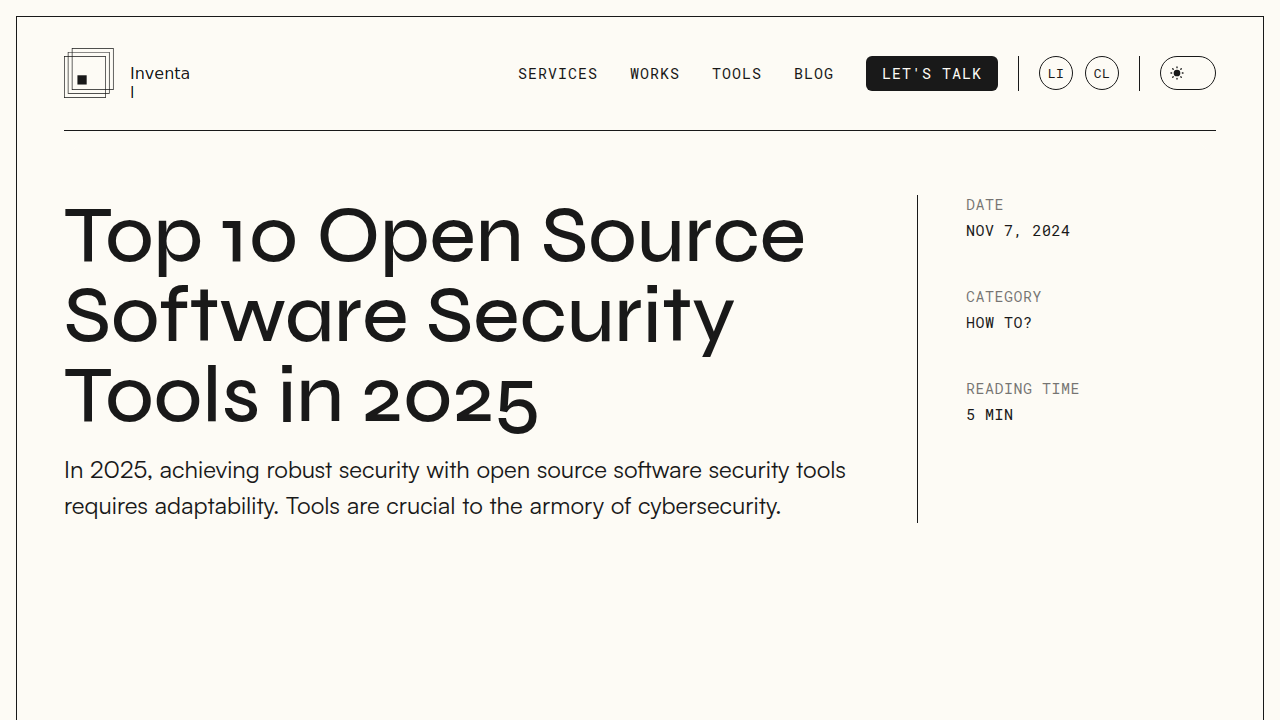The height and width of the screenshot is (720, 1280).
Task: Click the HOW TO? category value
Action: pyautogui.click(x=999, y=323)
